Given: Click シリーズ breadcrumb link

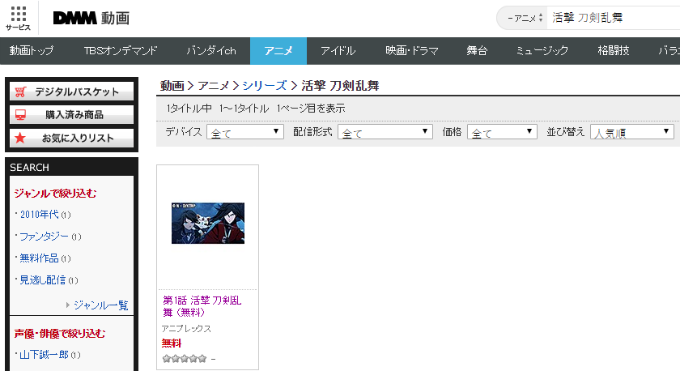Looking at the screenshot, I should point(265,85).
